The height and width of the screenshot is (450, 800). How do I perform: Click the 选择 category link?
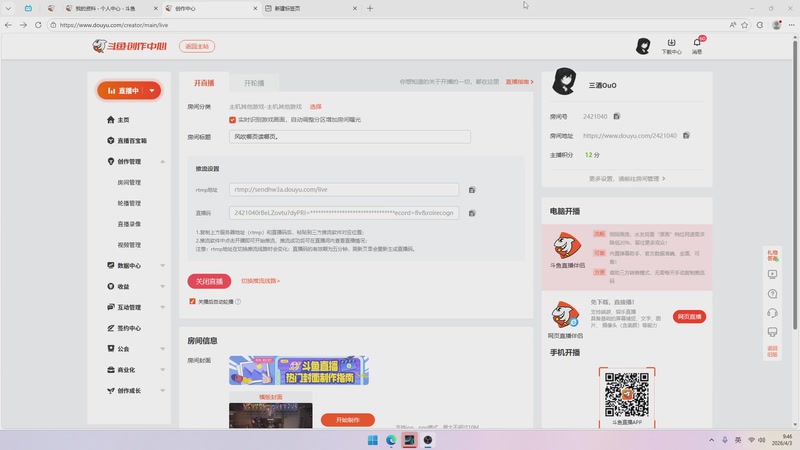pos(315,107)
